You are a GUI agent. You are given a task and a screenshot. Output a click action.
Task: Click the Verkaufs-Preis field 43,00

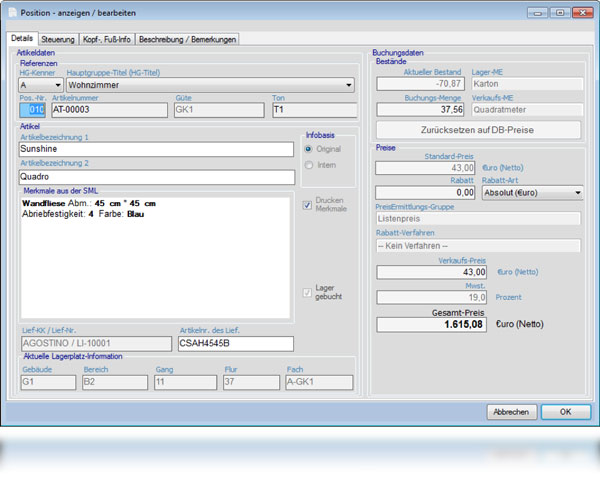pyautogui.click(x=432, y=272)
